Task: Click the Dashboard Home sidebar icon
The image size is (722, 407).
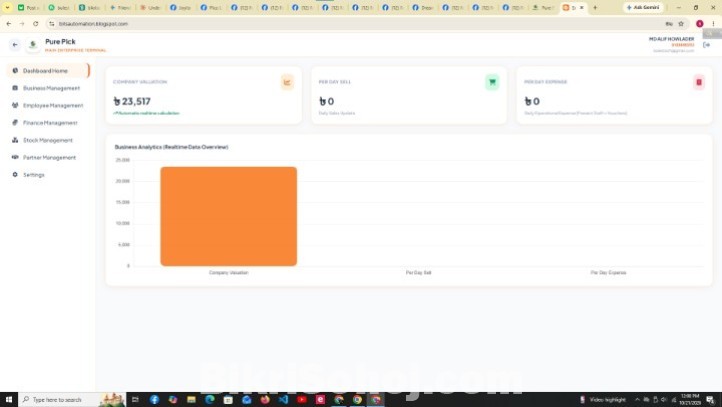Action: [x=15, y=70]
